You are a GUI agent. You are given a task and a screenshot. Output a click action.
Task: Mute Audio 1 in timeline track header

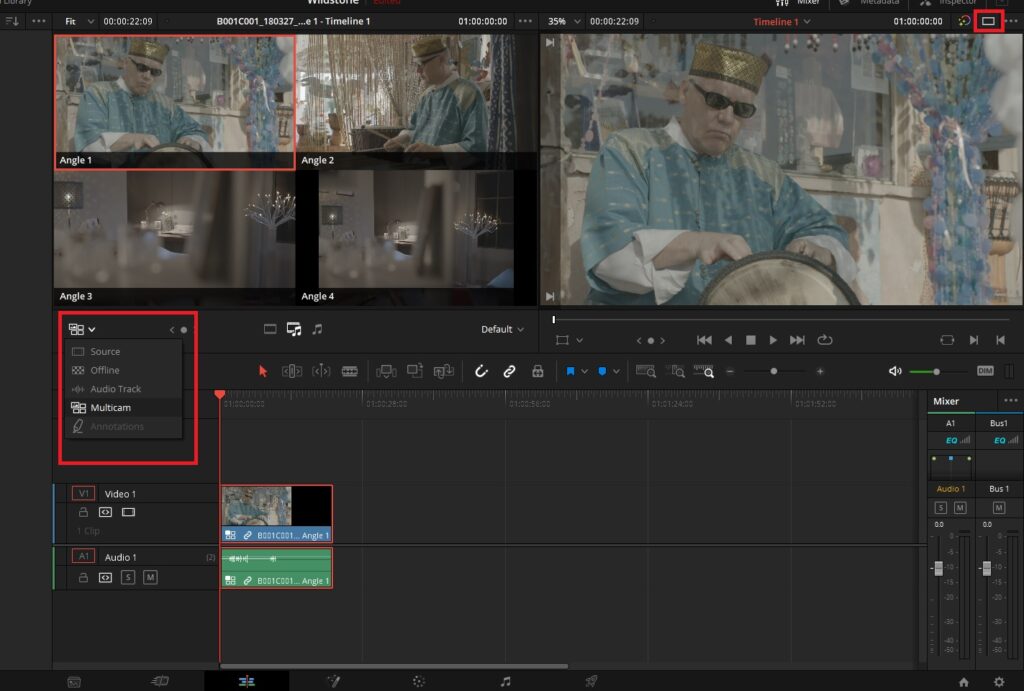coord(150,577)
